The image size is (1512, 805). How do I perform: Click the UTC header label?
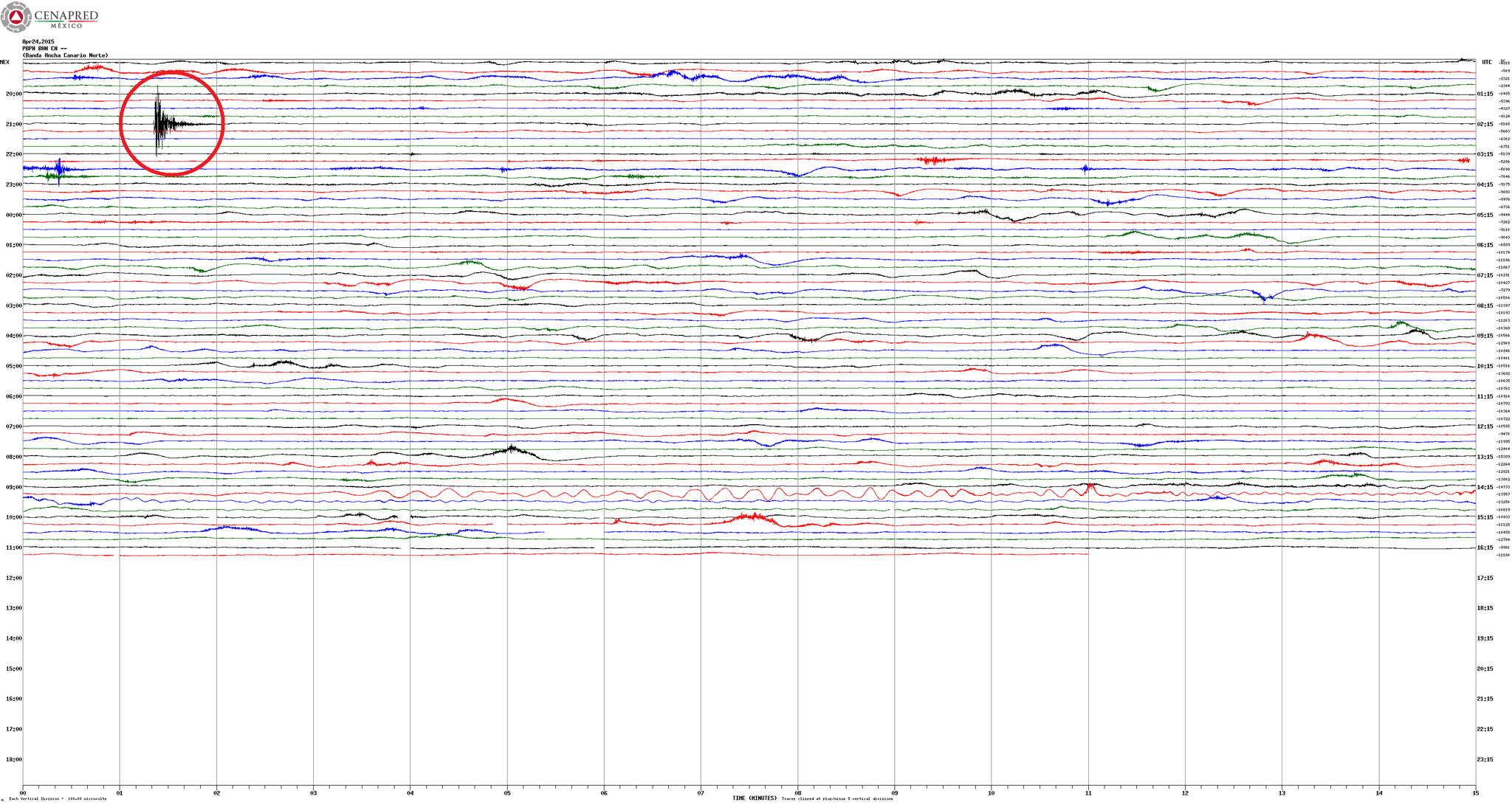1486,62
